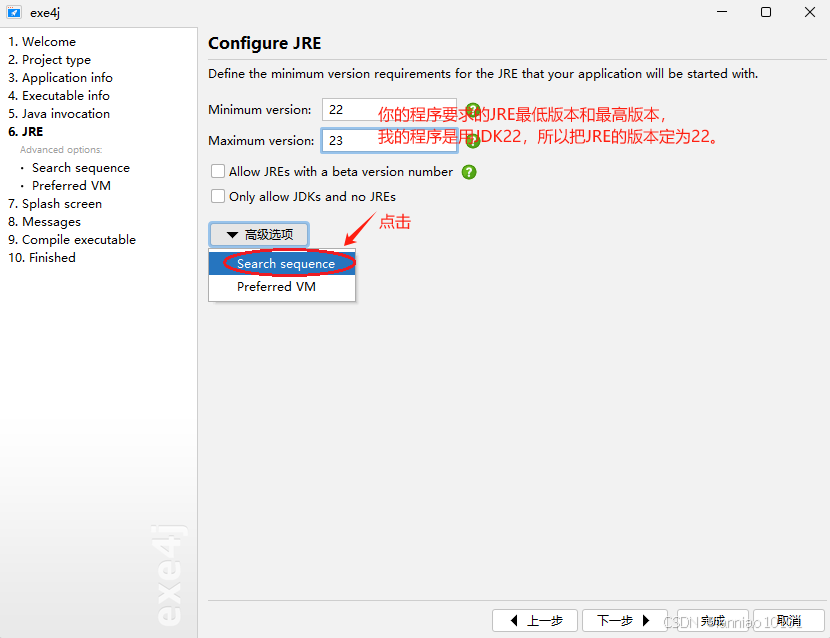Open Search sequence in sidebar advanced options
The image size is (830, 638).
tap(80, 167)
